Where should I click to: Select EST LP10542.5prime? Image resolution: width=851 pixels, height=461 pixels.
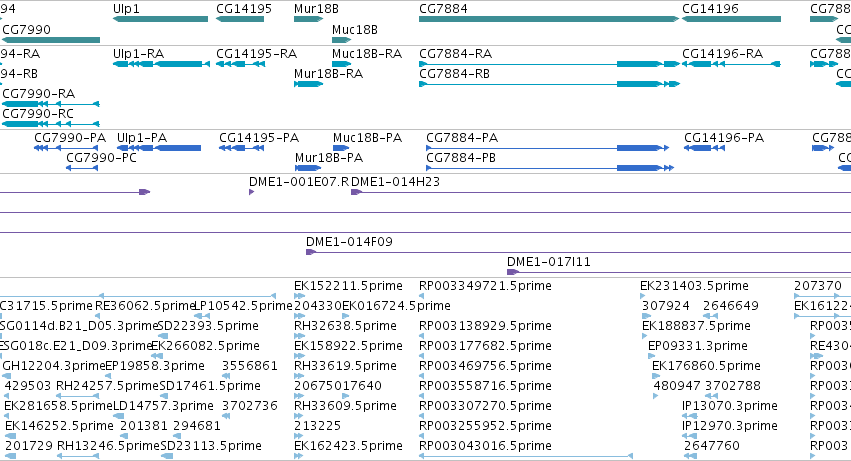[x=244, y=306]
